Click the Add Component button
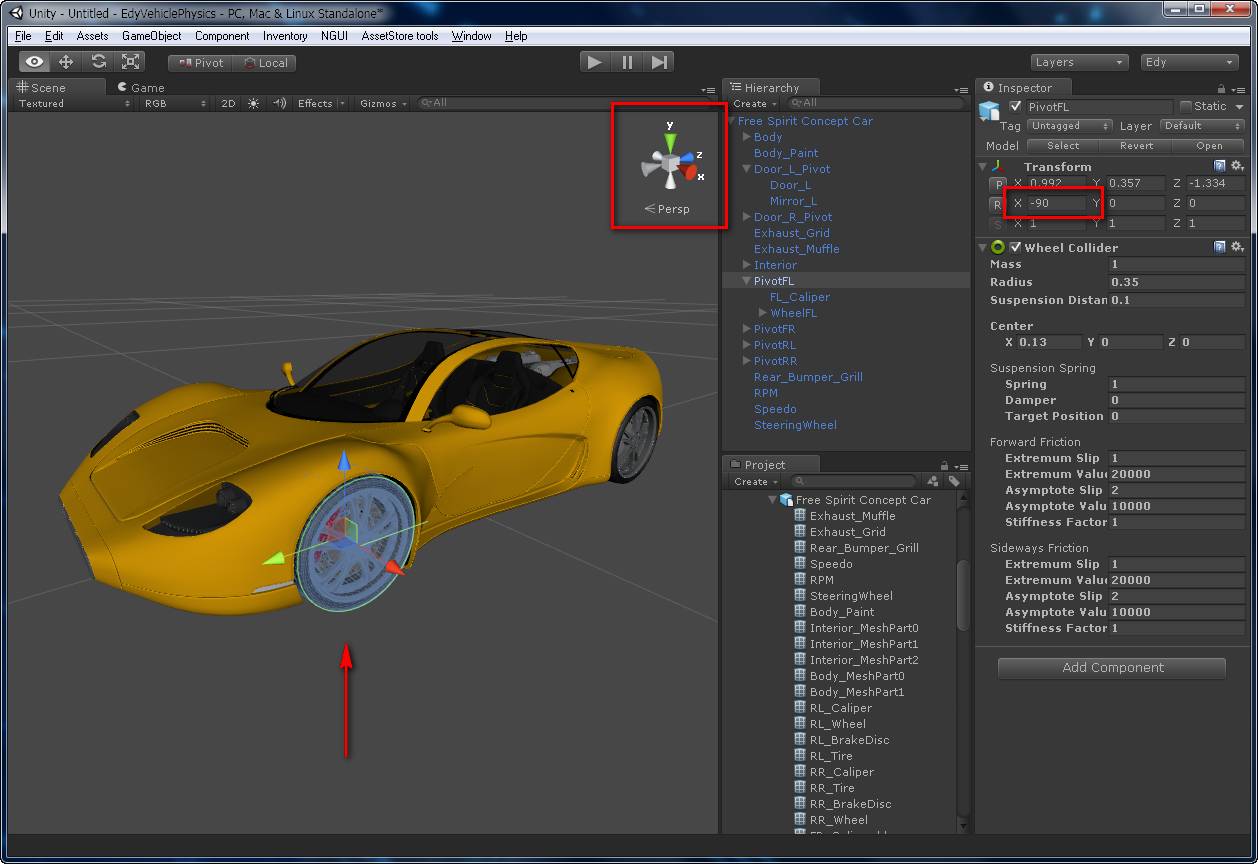 tap(1112, 668)
